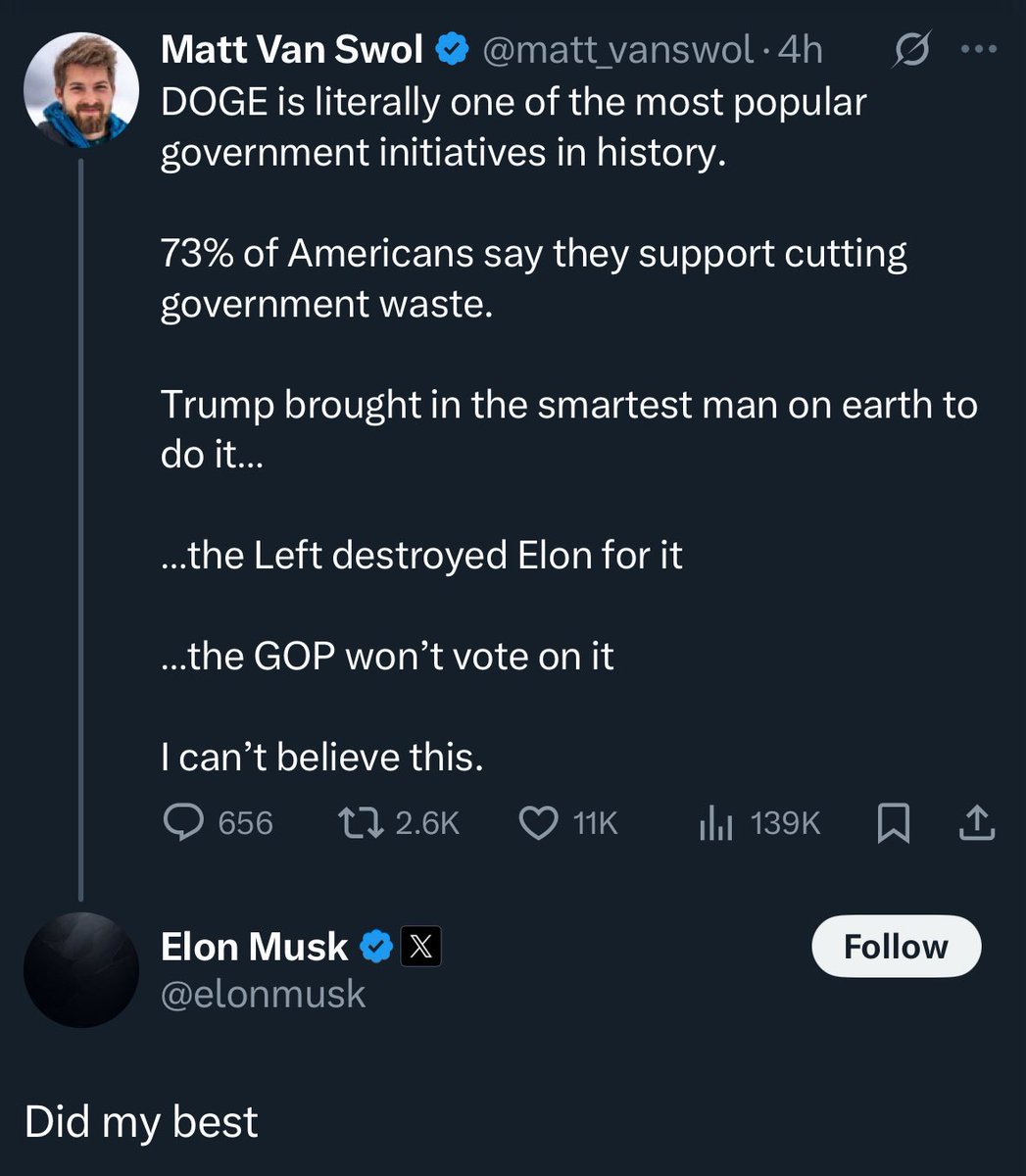Open the reply icon on Matt's tweet
Viewport: 1026px width, 1176px height.
[186, 823]
